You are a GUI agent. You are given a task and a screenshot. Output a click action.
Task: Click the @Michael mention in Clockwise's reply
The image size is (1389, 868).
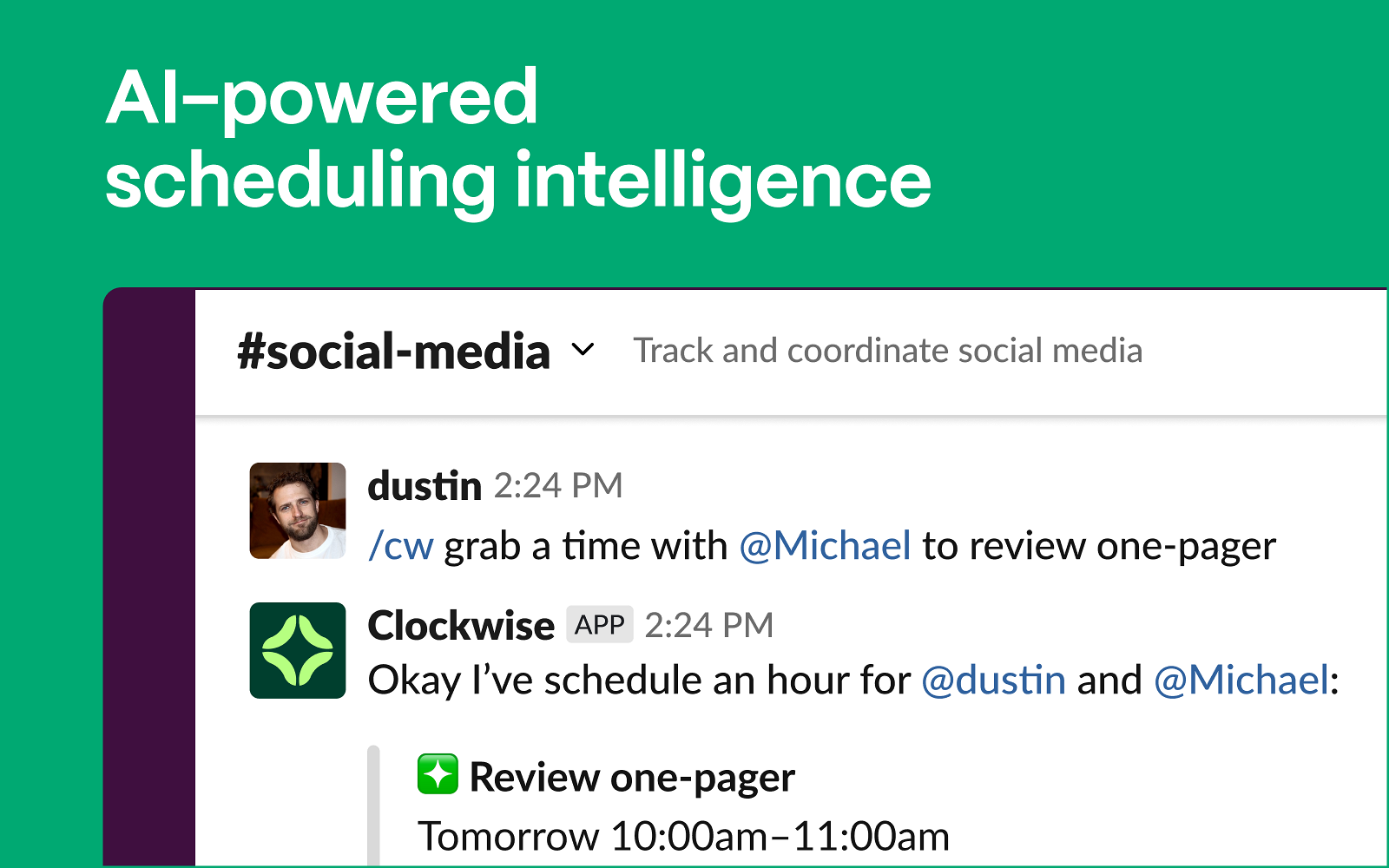pos(1241,681)
